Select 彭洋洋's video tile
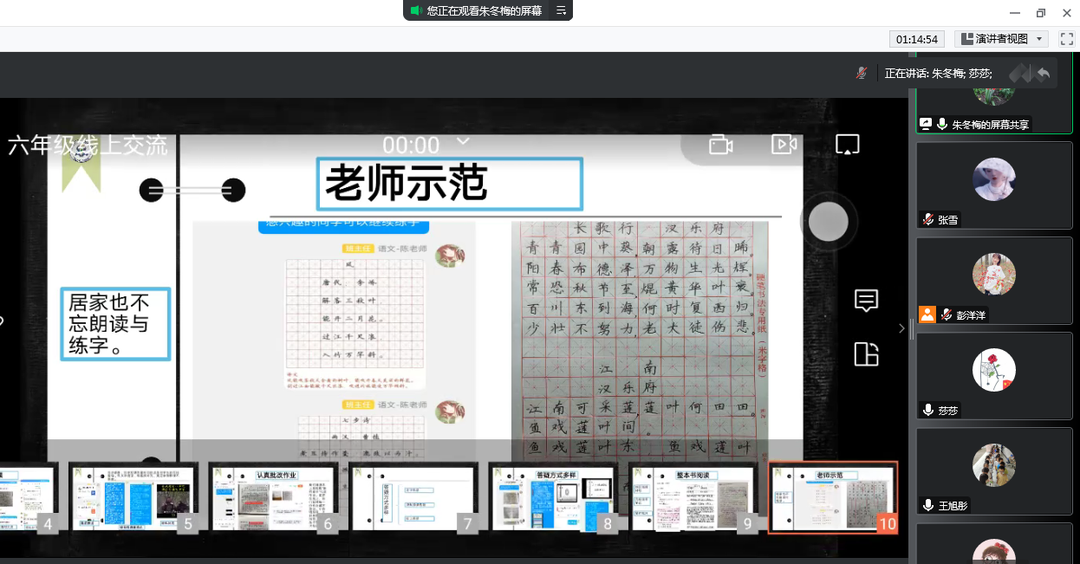This screenshot has width=1080, height=564. 994,280
